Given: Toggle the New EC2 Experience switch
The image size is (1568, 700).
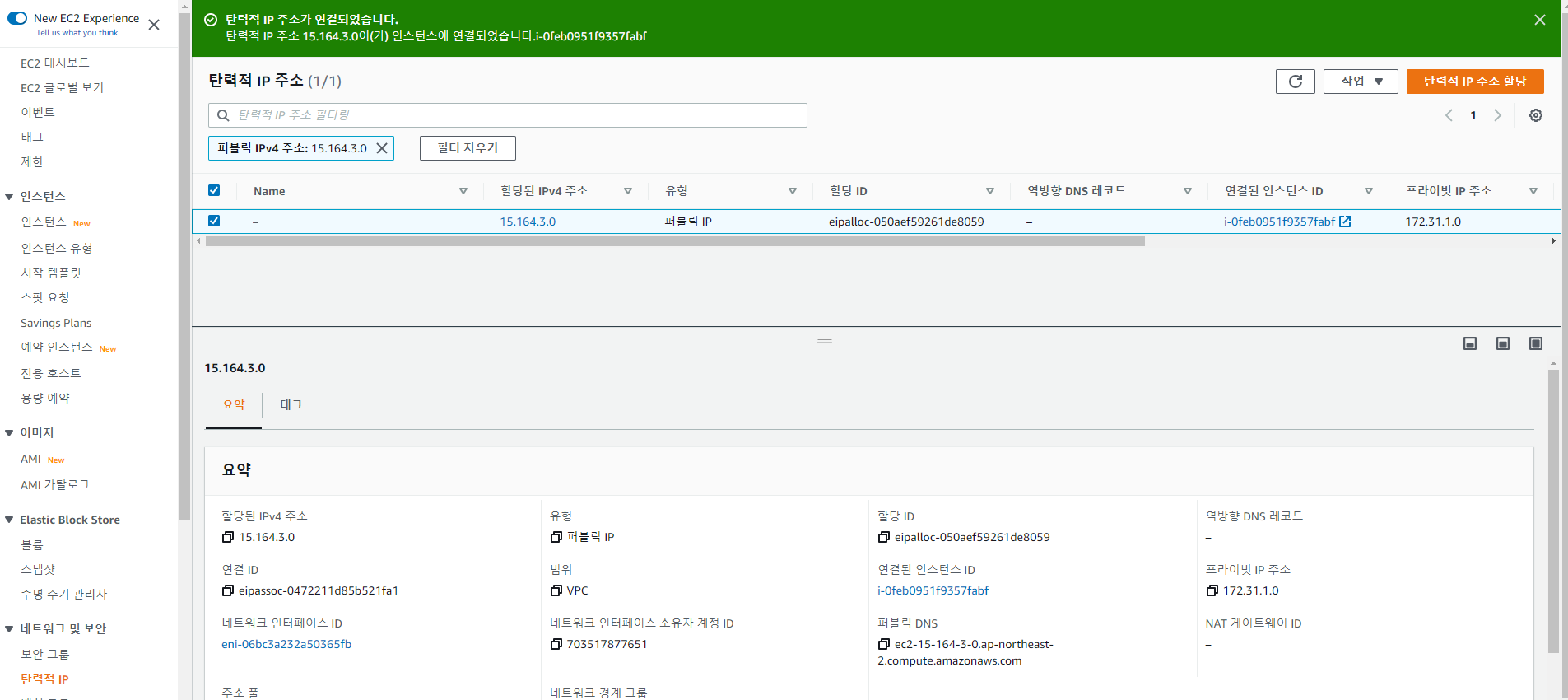Looking at the screenshot, I should click(17, 18).
